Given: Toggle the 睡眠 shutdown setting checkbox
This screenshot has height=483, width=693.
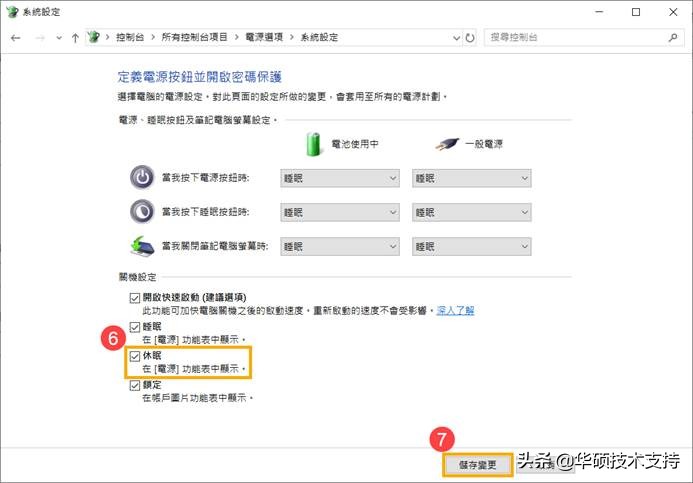Looking at the screenshot, I should [x=135, y=327].
